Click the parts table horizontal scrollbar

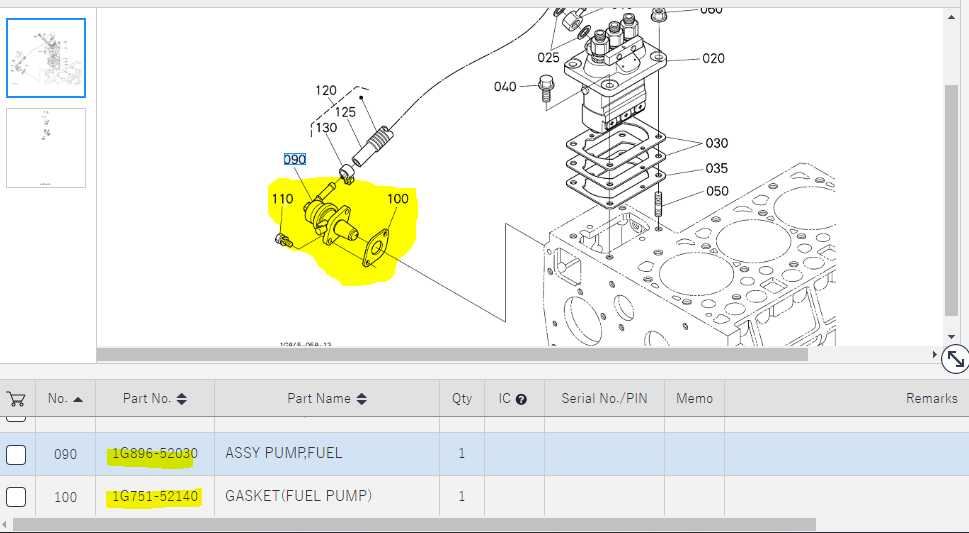click(x=414, y=524)
